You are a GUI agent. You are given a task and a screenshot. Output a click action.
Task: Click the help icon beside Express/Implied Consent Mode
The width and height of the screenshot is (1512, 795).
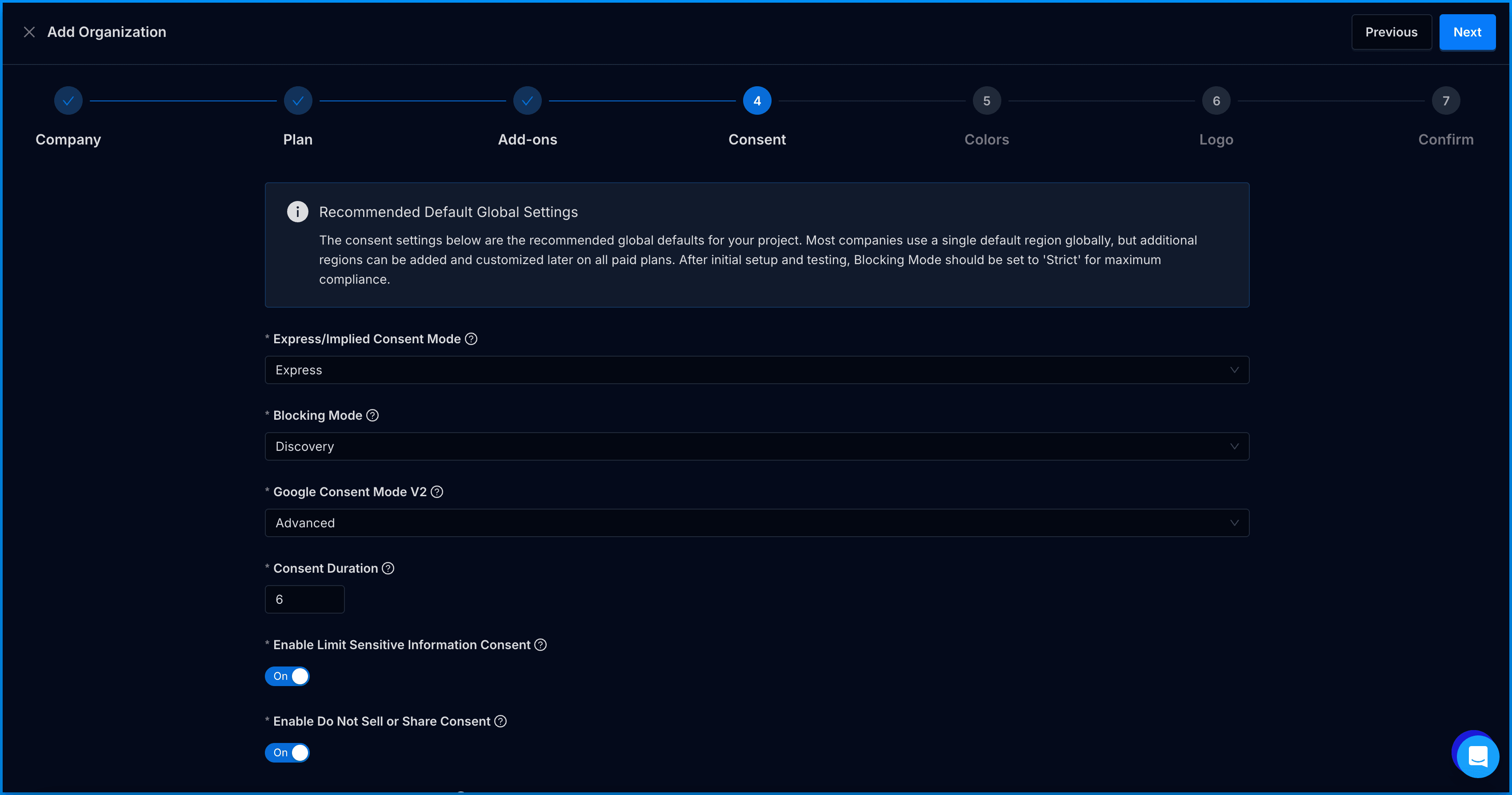click(x=471, y=339)
